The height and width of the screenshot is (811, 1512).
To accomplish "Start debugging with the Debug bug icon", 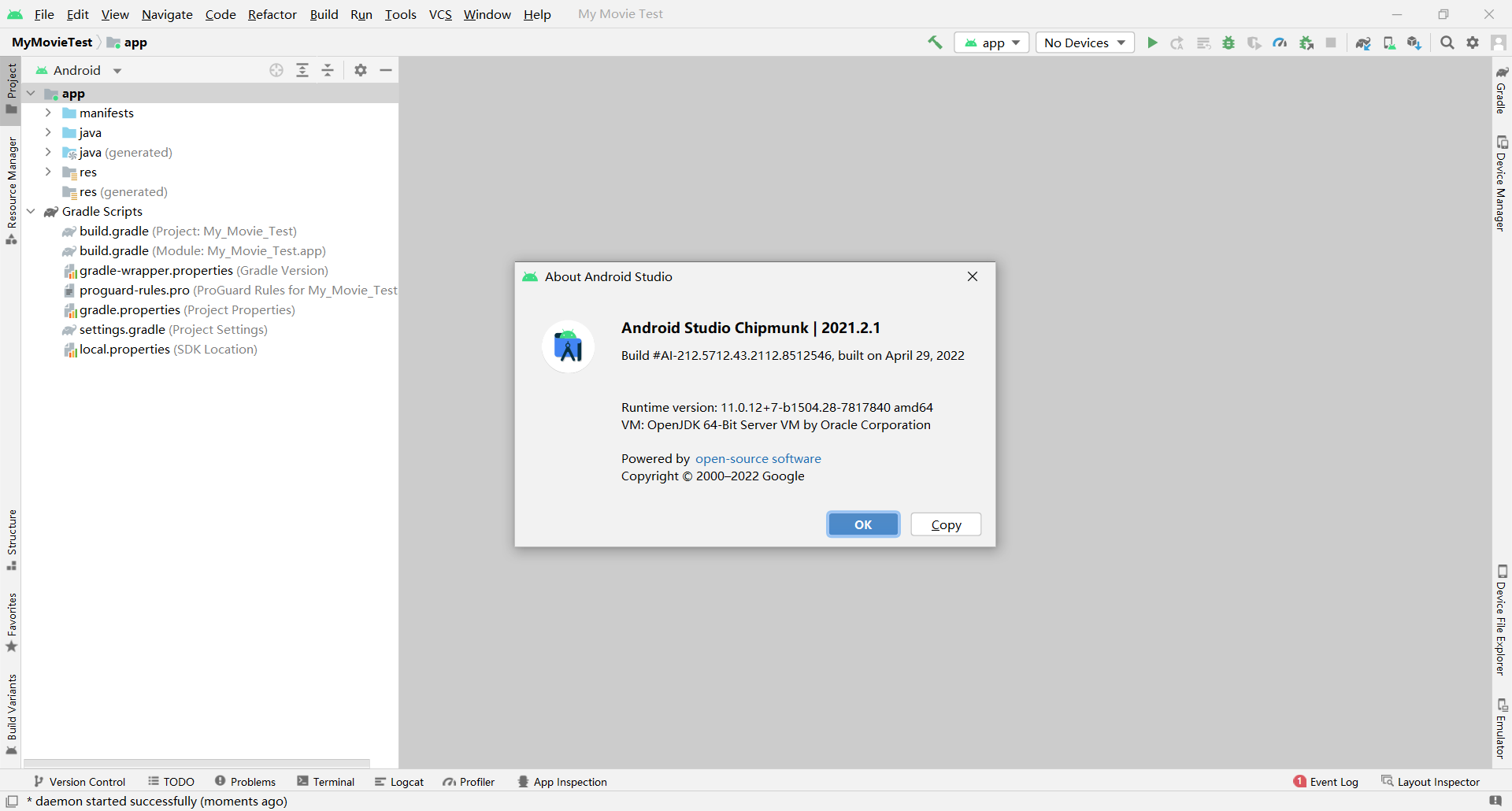I will pos(1229,43).
